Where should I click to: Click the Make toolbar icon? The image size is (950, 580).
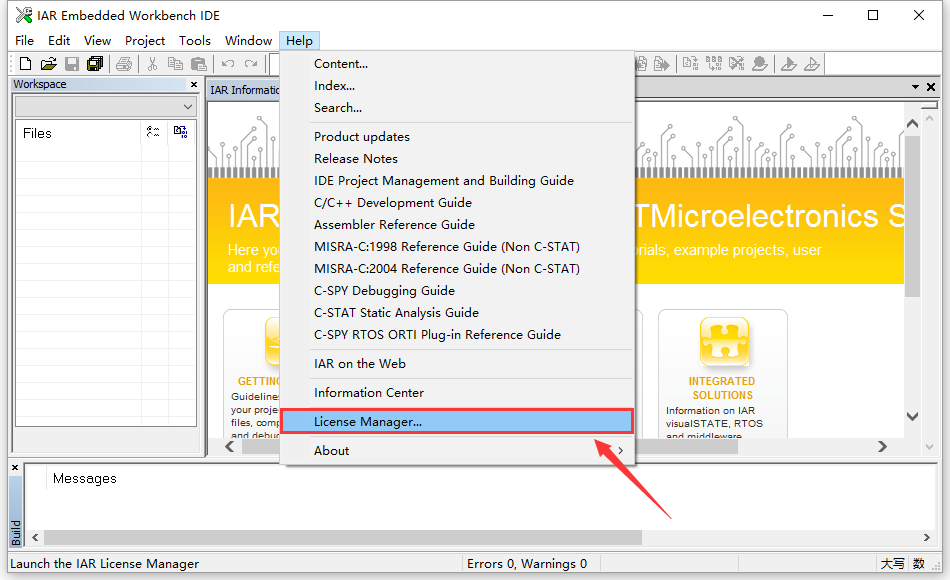(x=714, y=64)
